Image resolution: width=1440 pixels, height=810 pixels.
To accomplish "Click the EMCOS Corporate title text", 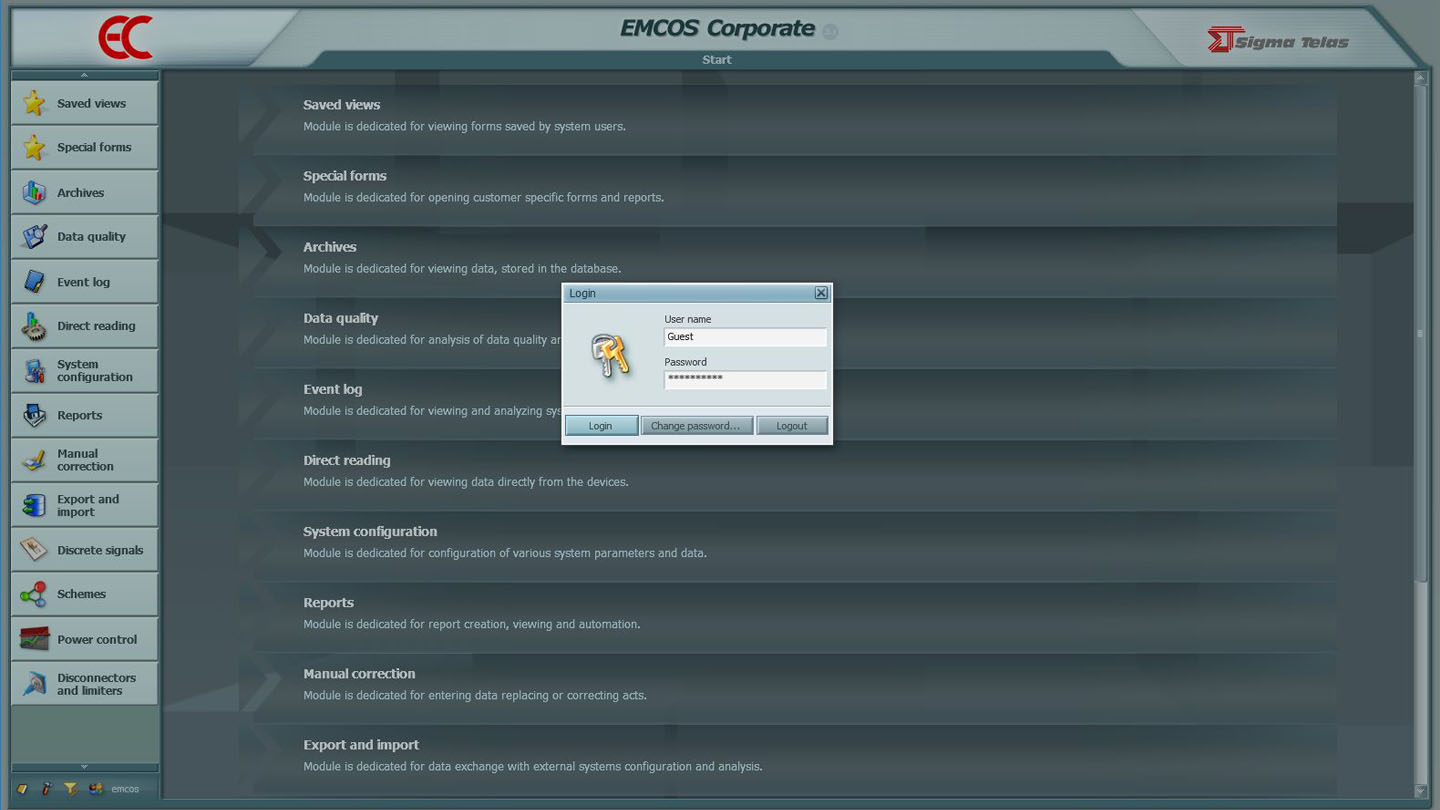I will click(717, 29).
